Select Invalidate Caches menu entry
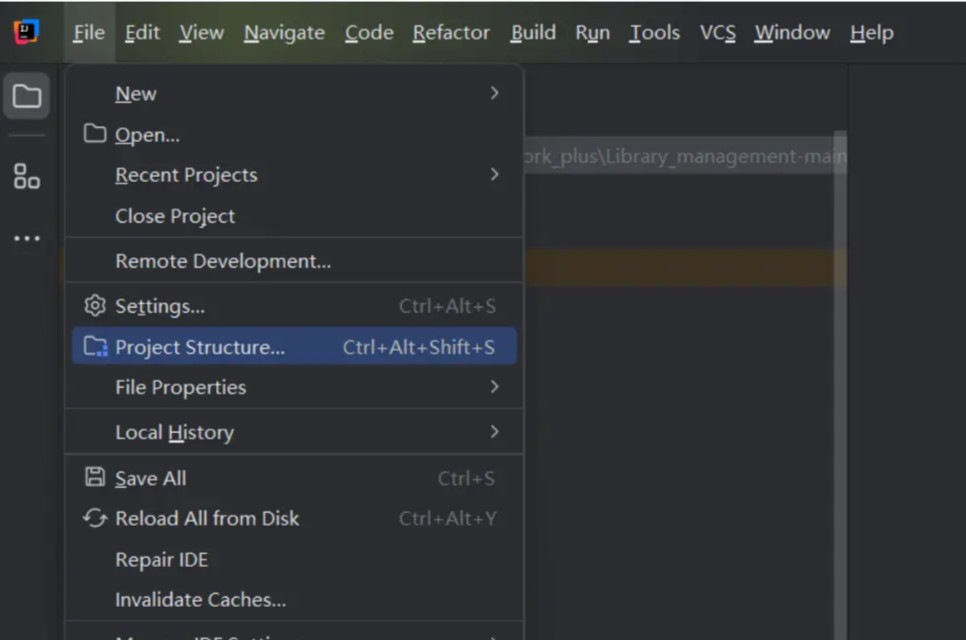Screen dimensions: 966x640 (200, 600)
